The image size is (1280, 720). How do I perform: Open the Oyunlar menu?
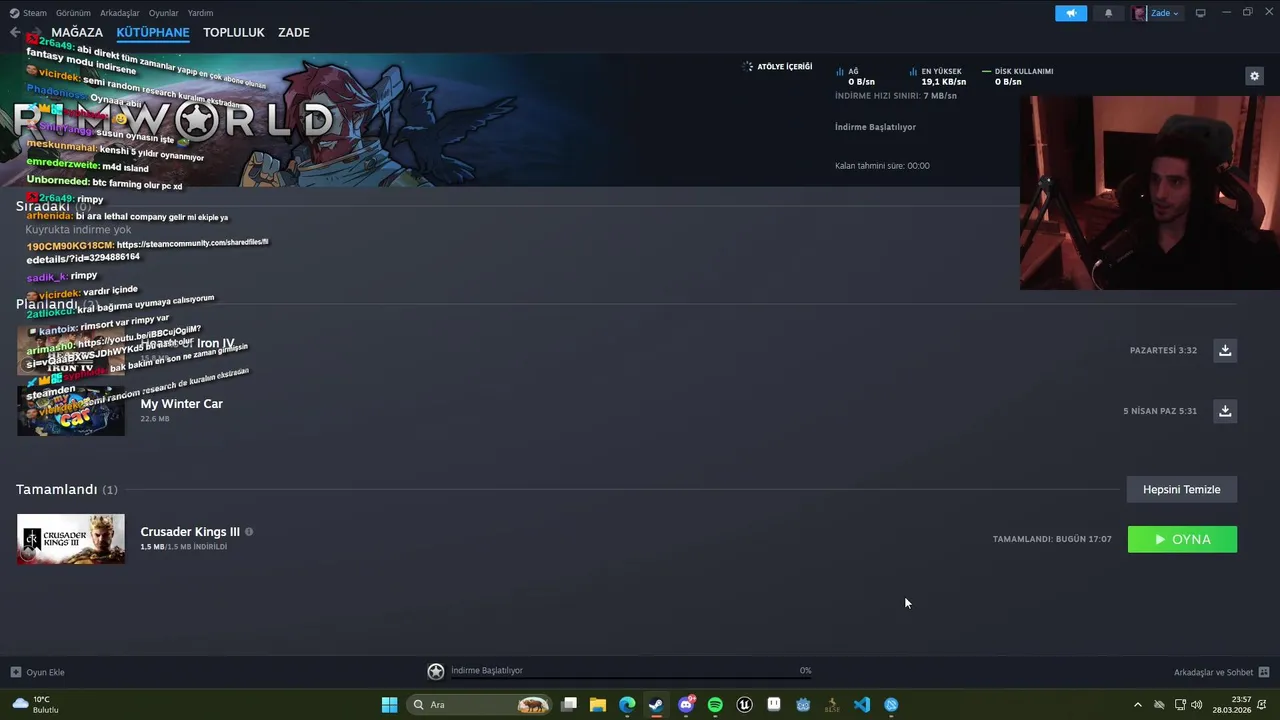(x=164, y=13)
